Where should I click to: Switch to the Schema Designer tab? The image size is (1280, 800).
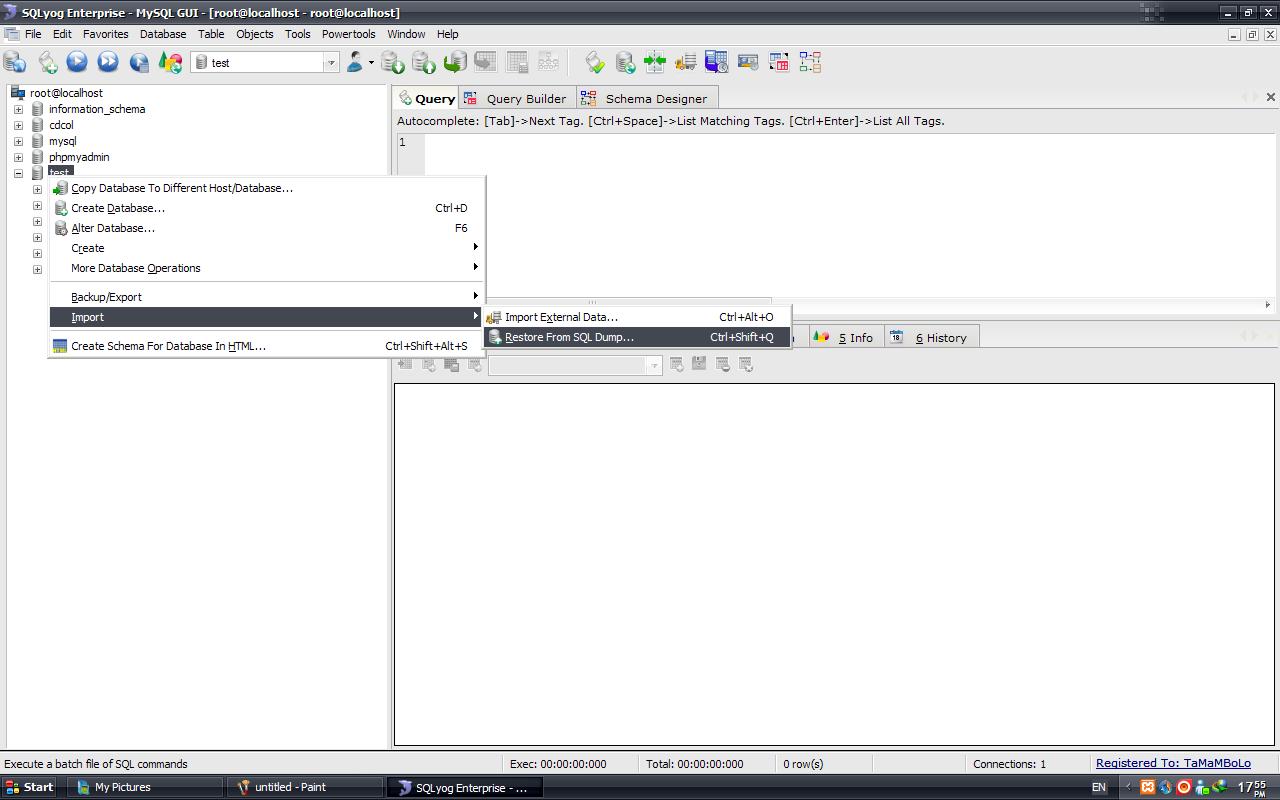coord(645,98)
